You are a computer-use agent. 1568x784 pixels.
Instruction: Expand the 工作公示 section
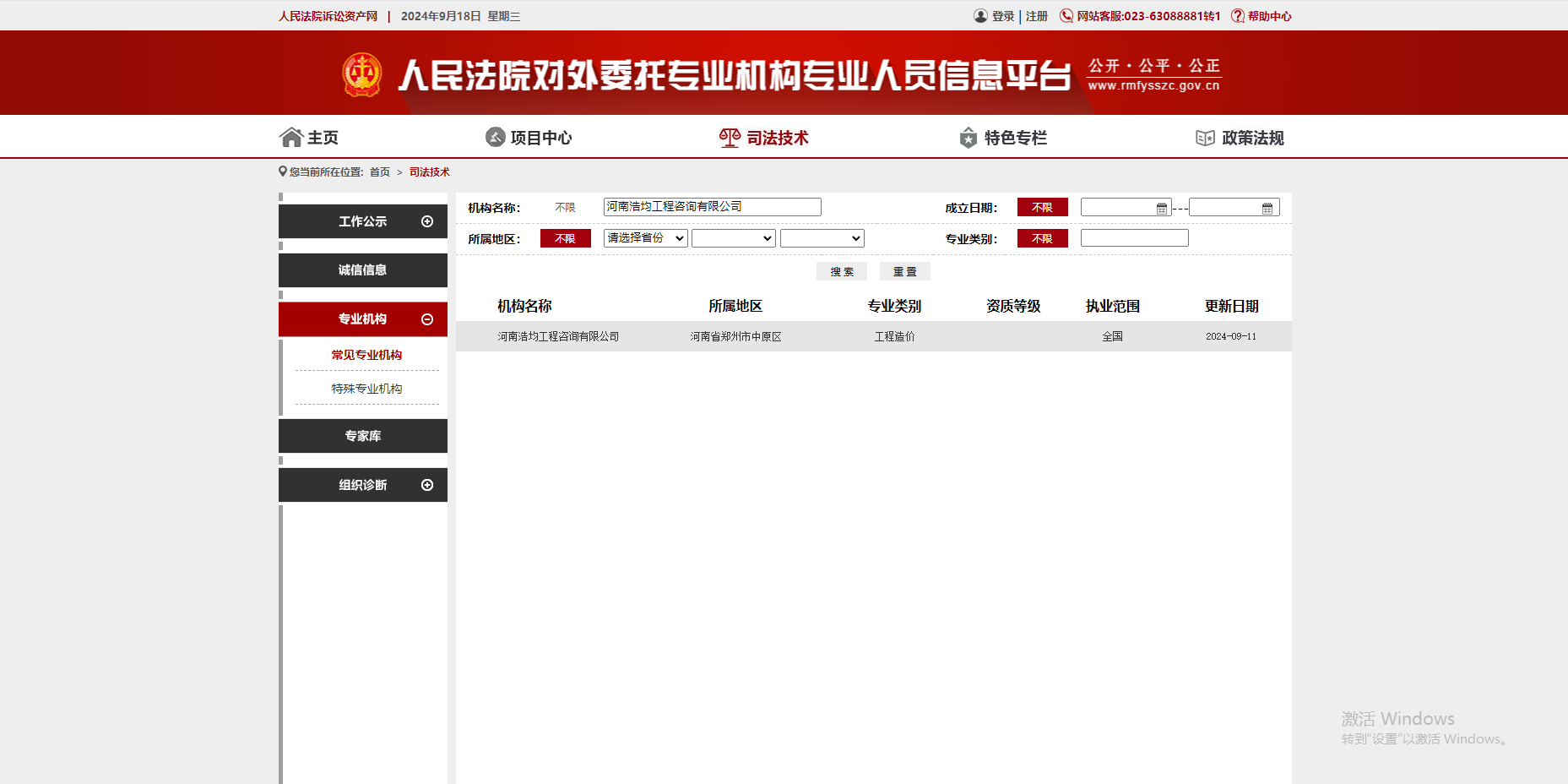(426, 220)
